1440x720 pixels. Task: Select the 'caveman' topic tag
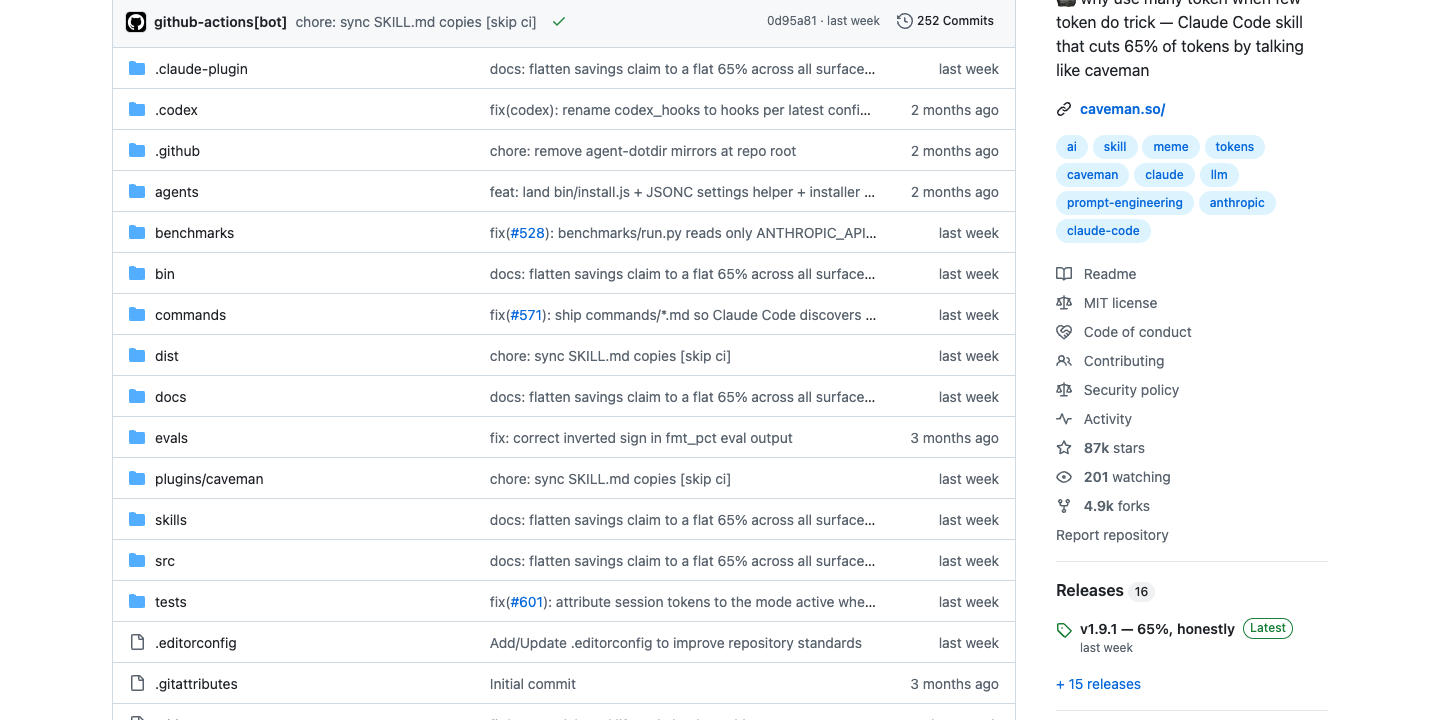click(1092, 175)
